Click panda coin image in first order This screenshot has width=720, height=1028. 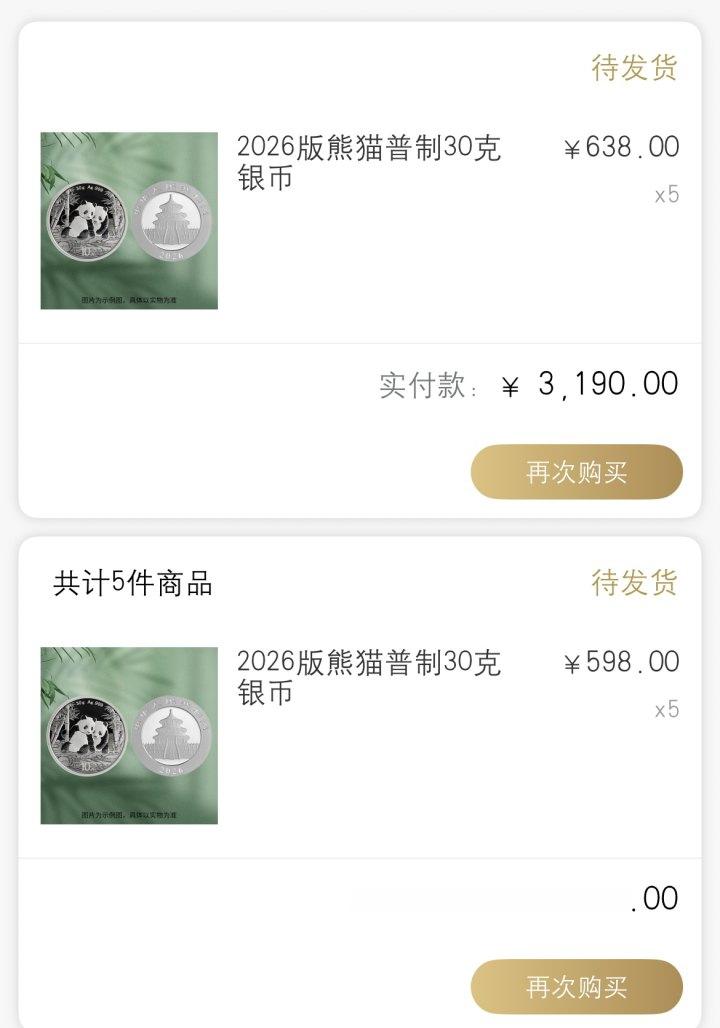[88, 222]
